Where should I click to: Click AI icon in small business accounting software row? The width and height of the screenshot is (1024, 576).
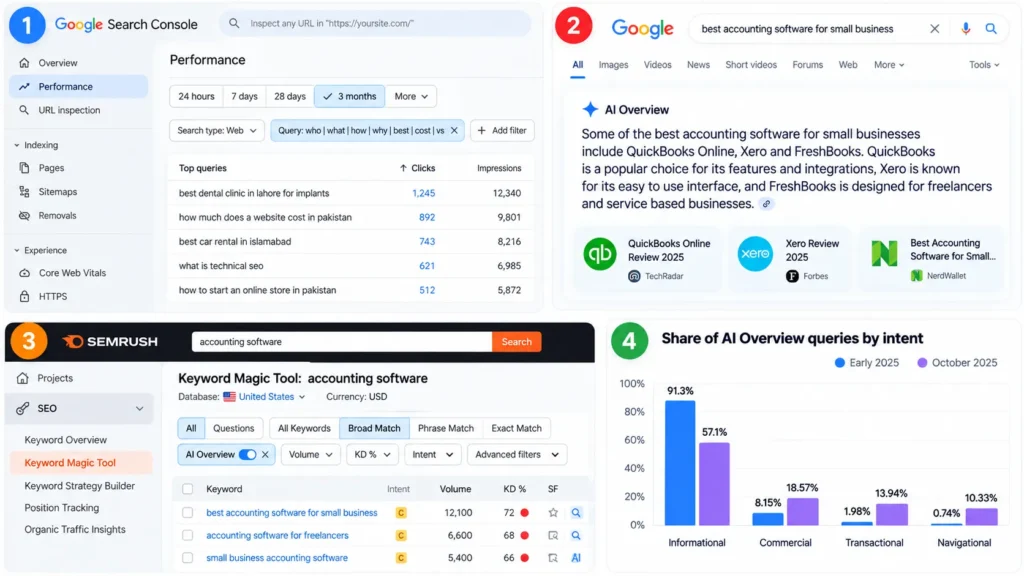tap(576, 558)
